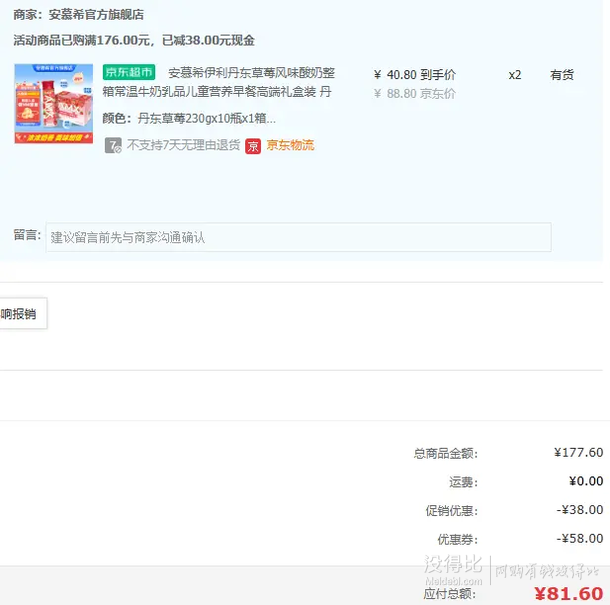The height and width of the screenshot is (605, 610).
Task: Click the 不支持7天无理由退货 text
Action: [x=183, y=145]
